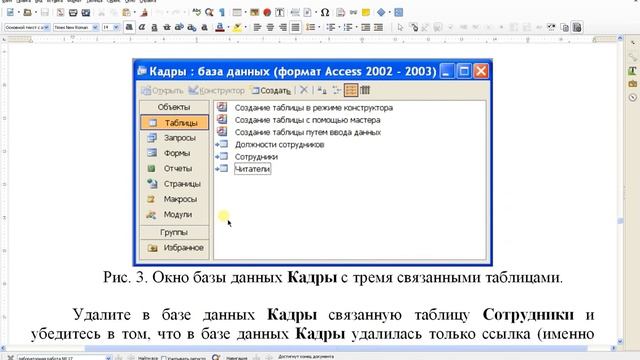
Task: Click Конструктор button in Кадры window
Action: point(217,91)
